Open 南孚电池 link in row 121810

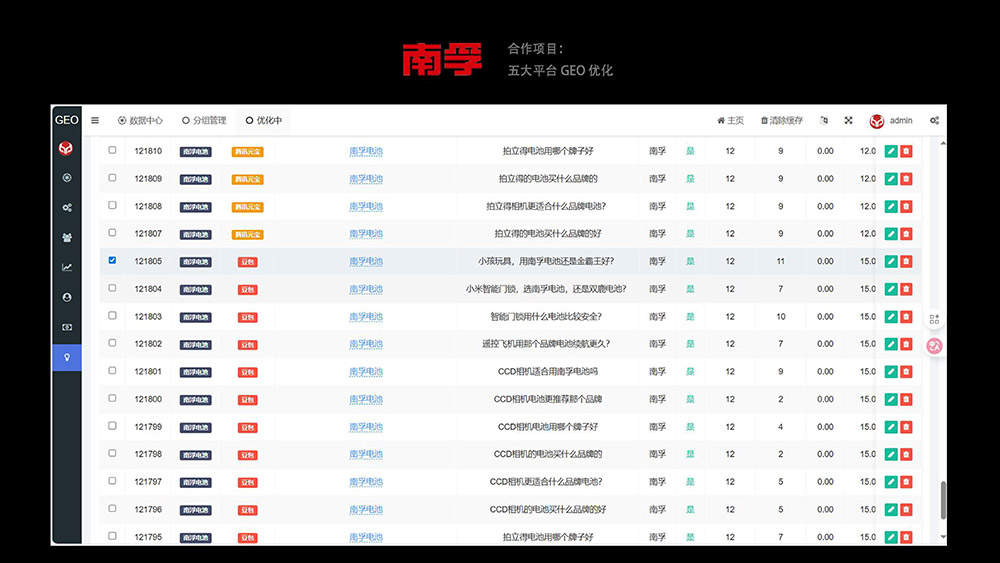point(366,151)
